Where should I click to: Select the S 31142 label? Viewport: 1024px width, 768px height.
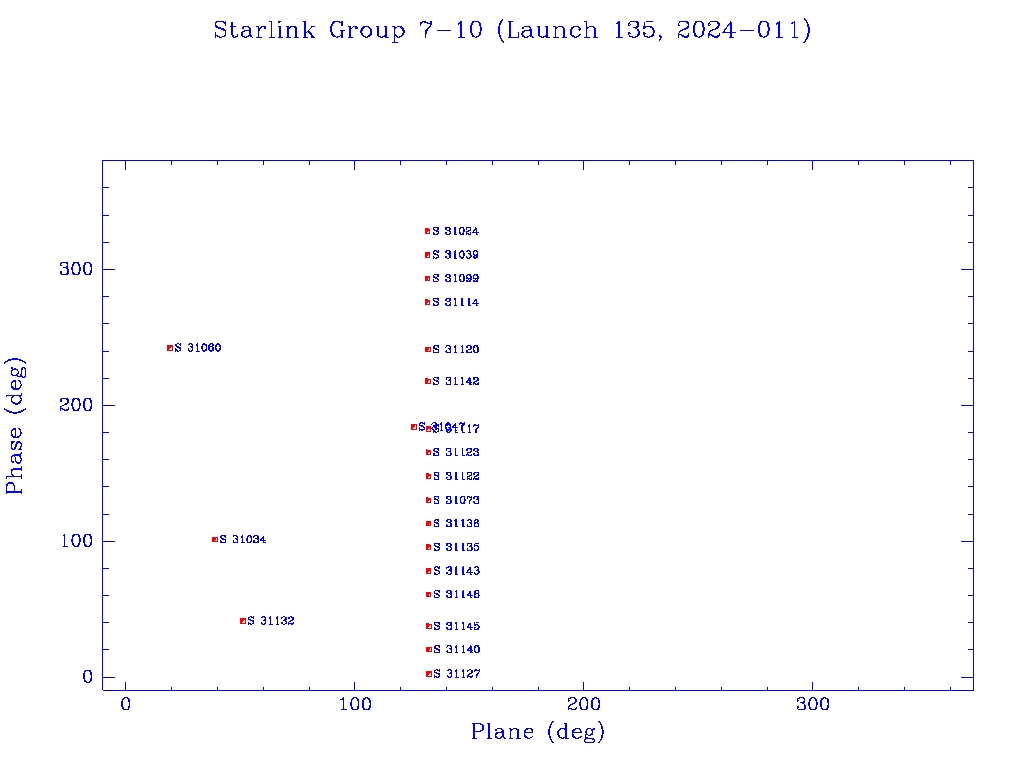pos(456,381)
